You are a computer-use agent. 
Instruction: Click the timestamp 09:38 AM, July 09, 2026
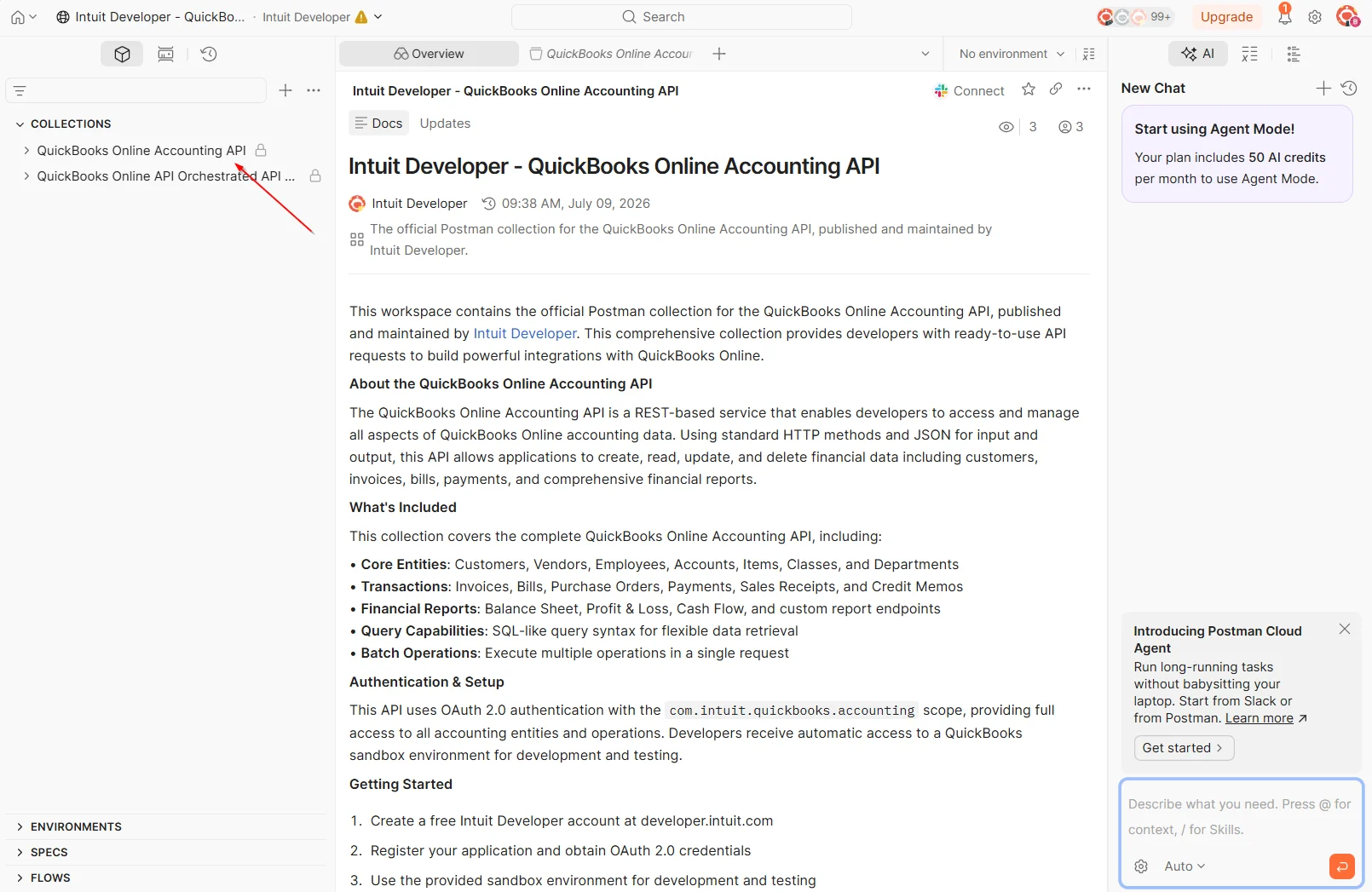(x=575, y=204)
